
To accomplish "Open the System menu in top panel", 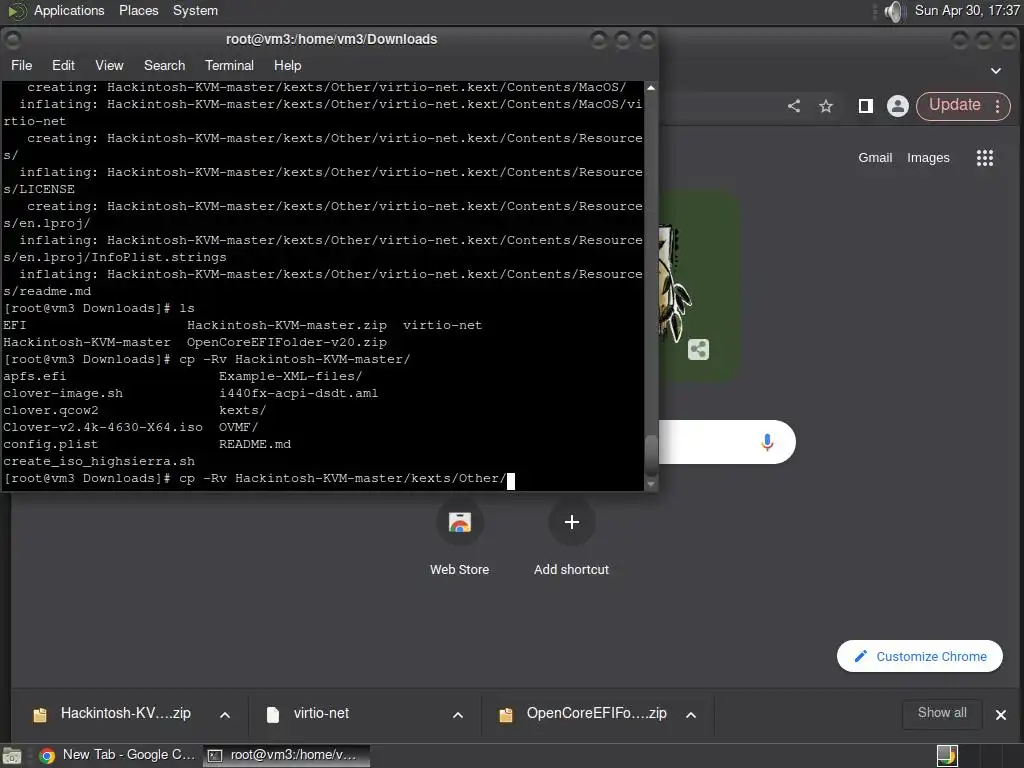I will pyautogui.click(x=195, y=10).
